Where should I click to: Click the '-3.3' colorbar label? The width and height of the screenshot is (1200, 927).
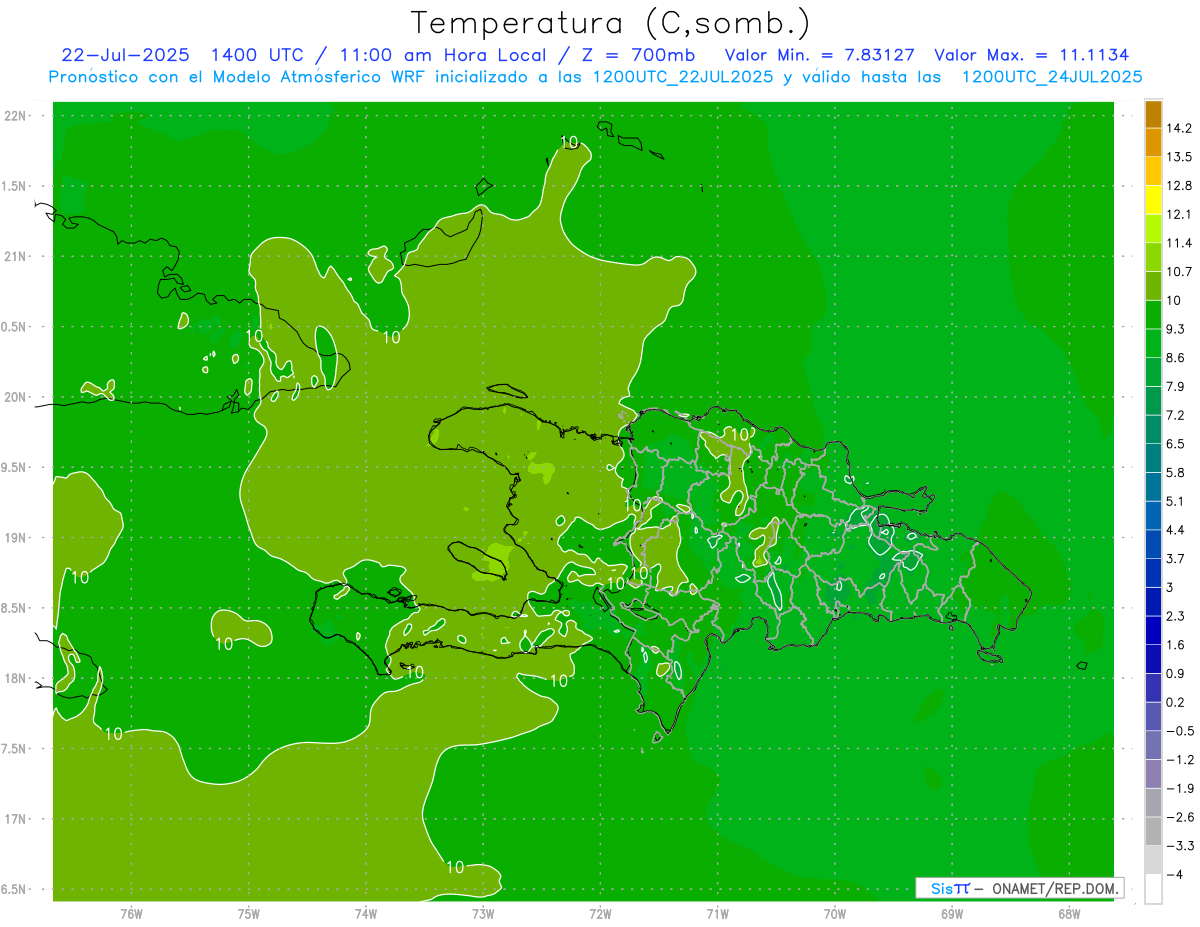pos(1179,846)
